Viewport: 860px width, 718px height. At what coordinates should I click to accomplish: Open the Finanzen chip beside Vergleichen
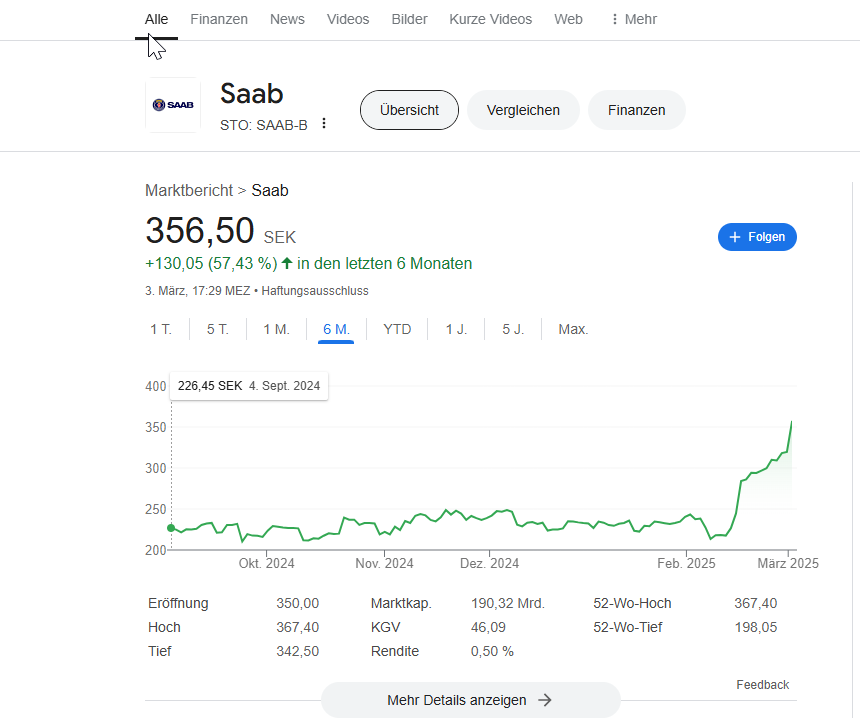click(636, 110)
